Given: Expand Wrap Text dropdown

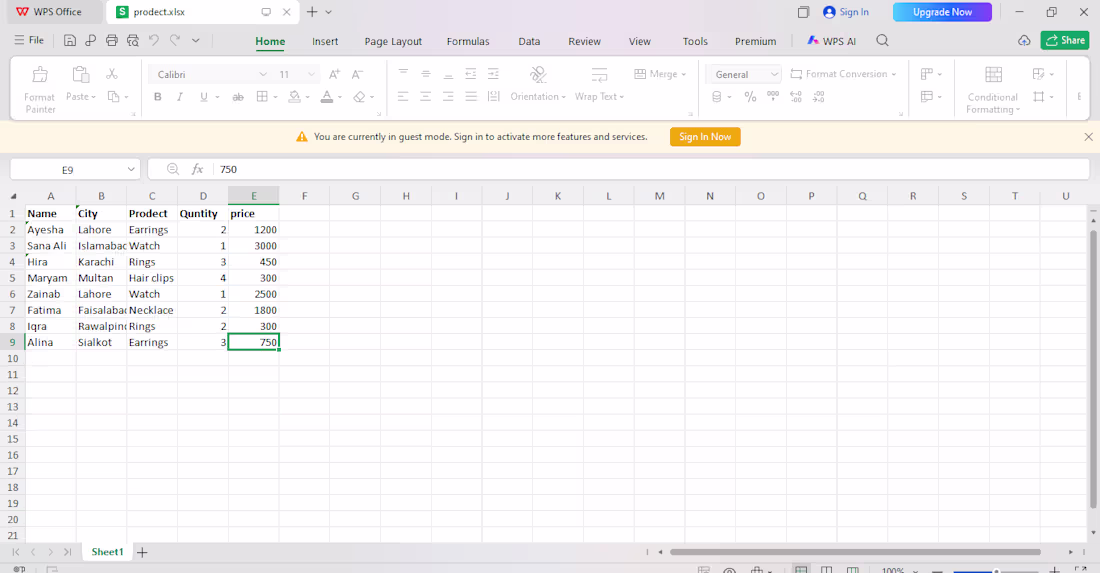Looking at the screenshot, I should coord(622,97).
